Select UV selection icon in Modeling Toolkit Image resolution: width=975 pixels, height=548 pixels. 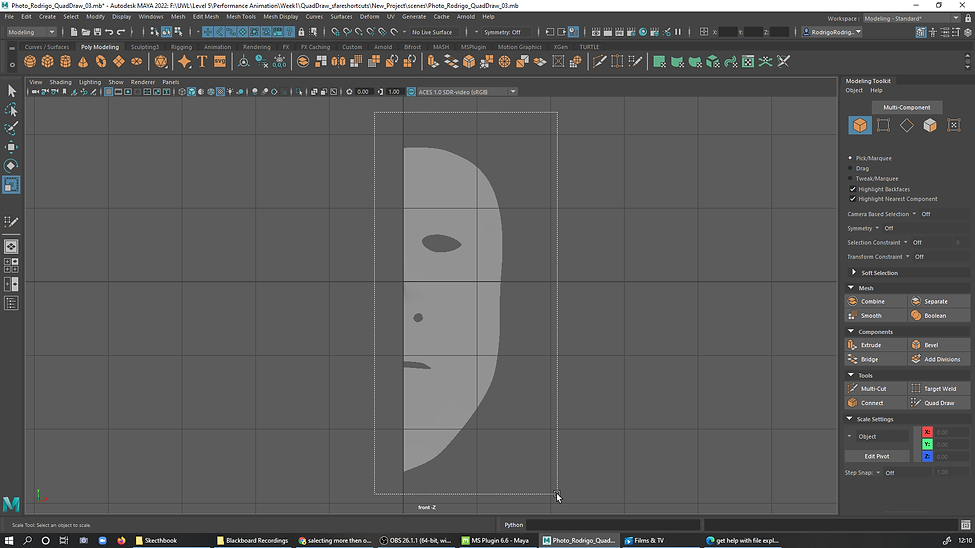953,125
